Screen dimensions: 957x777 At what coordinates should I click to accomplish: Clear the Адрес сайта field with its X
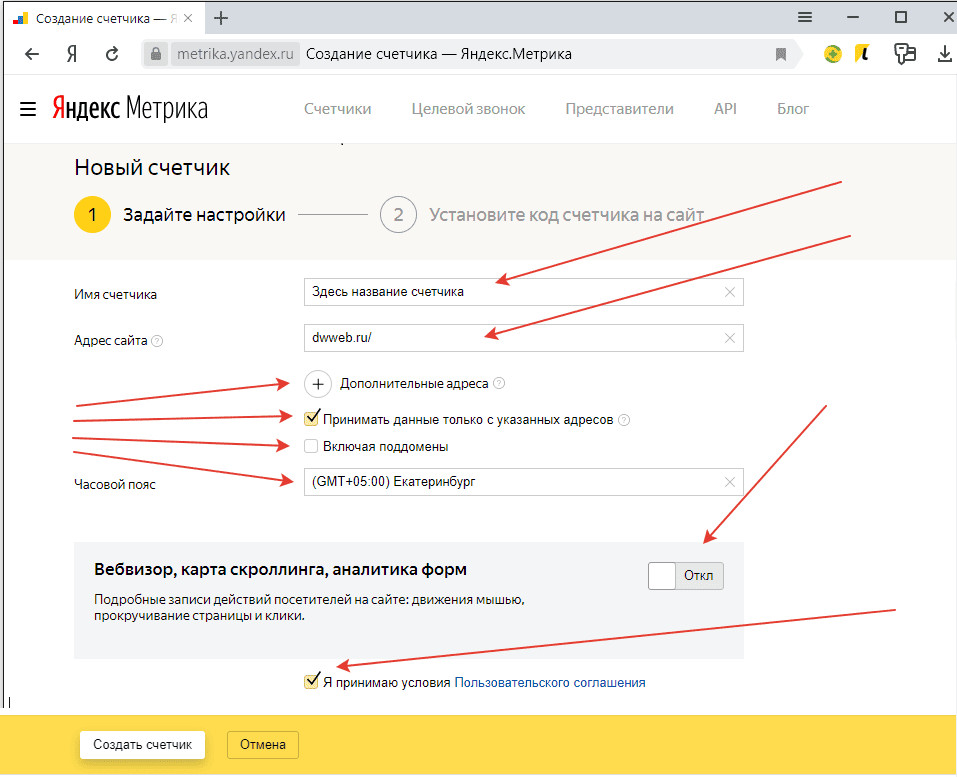click(x=729, y=338)
